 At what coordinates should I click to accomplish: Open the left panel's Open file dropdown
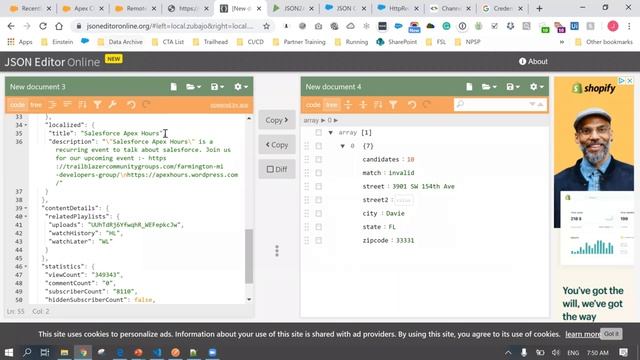point(193,87)
